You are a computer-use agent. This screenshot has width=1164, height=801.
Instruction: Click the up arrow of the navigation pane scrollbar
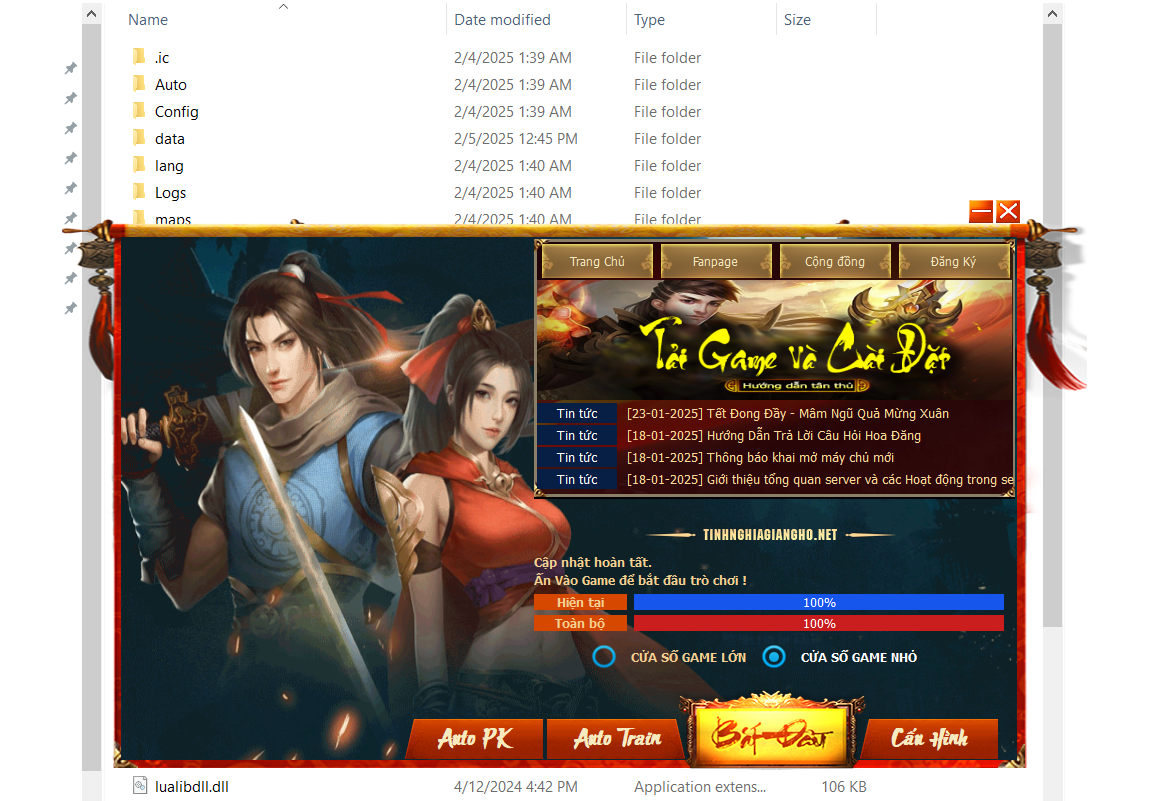point(91,13)
